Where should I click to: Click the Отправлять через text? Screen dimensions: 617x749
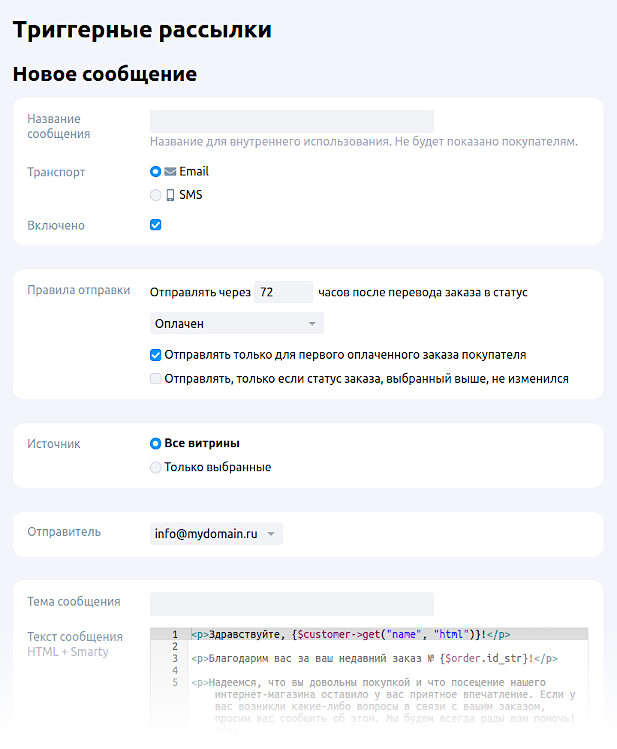pos(200,292)
